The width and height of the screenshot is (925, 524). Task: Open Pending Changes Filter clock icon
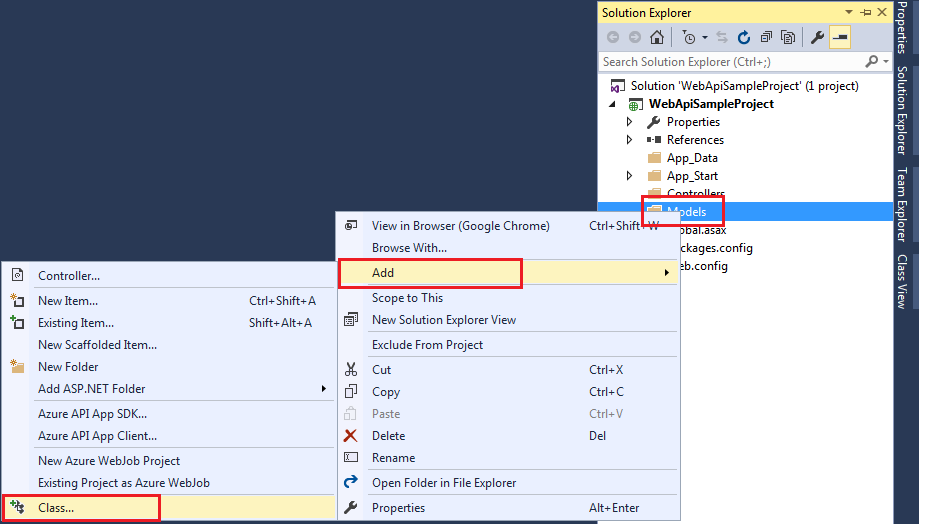[x=689, y=37]
